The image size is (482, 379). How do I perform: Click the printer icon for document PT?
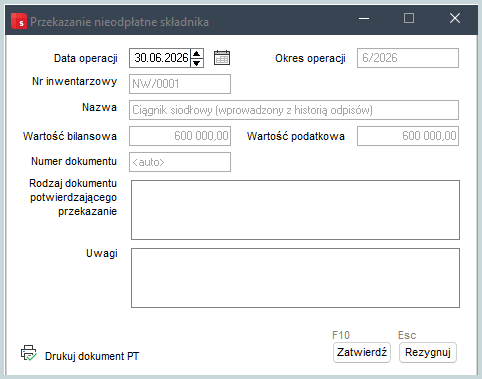tap(29, 353)
